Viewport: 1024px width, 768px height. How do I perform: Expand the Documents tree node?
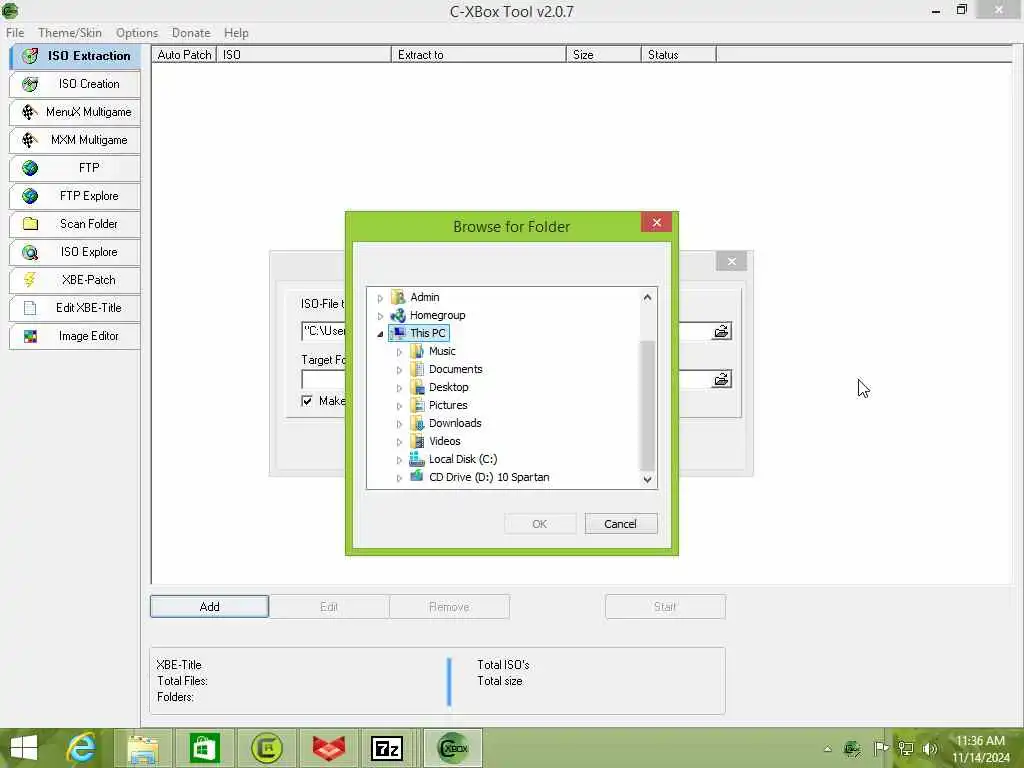coord(399,370)
